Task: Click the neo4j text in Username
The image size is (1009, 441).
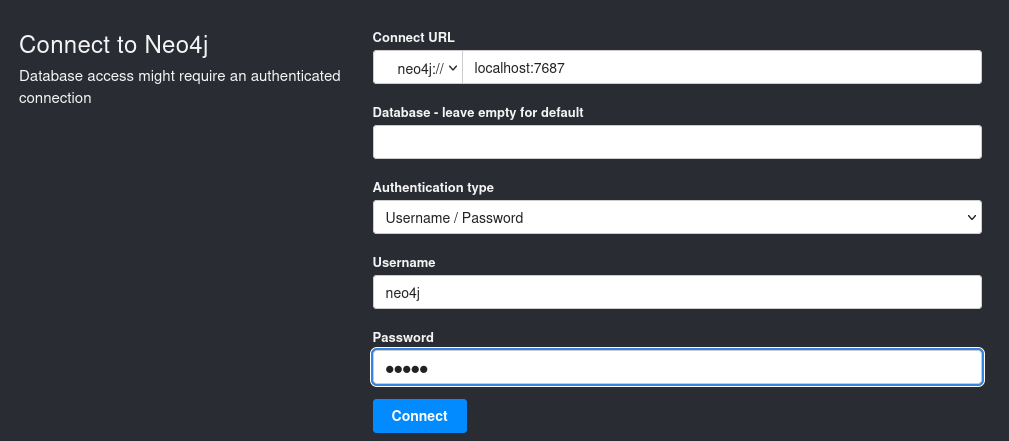Action: (x=402, y=294)
